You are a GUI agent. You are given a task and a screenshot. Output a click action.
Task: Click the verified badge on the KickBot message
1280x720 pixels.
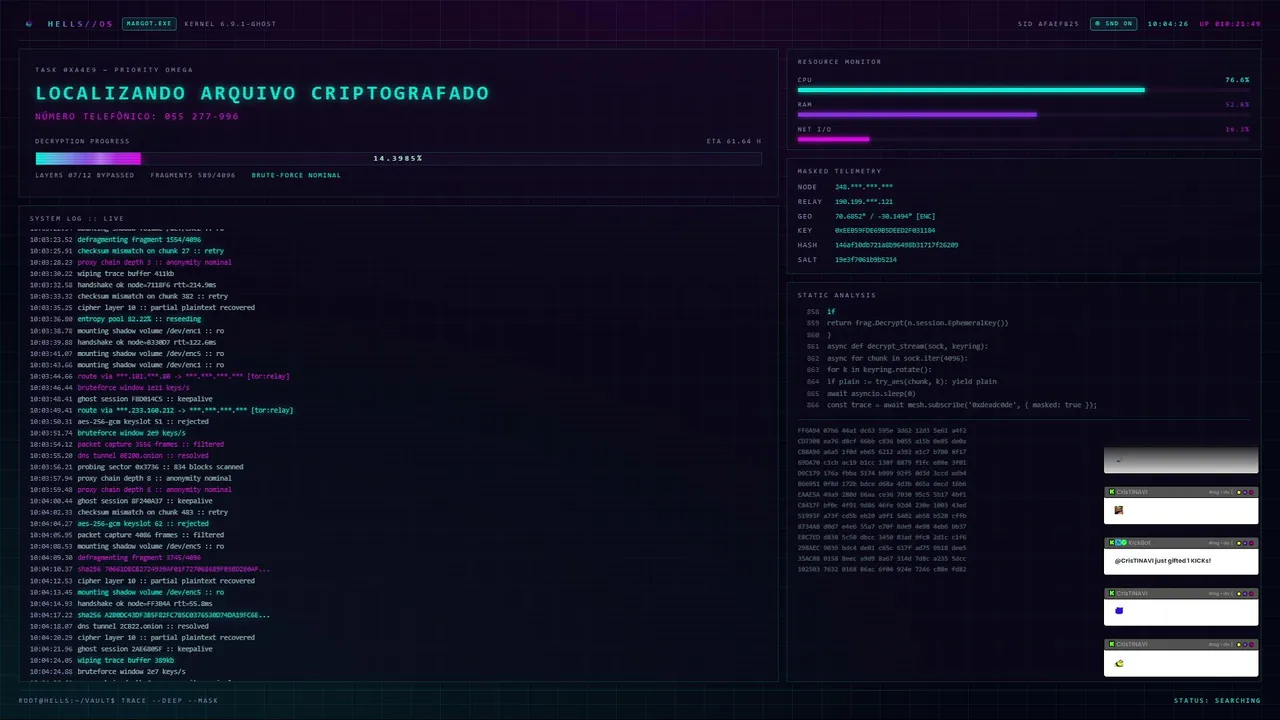coord(1122,542)
